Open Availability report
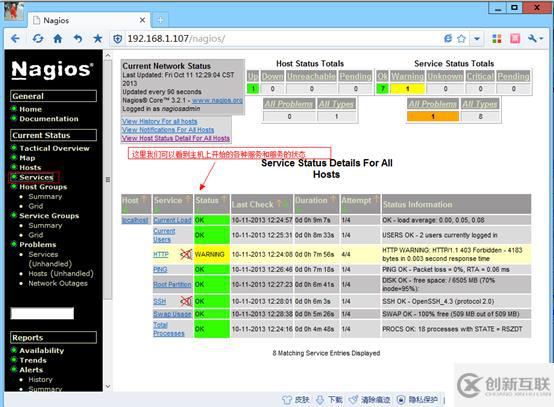Screen dimensions: 554x407 [41, 350]
